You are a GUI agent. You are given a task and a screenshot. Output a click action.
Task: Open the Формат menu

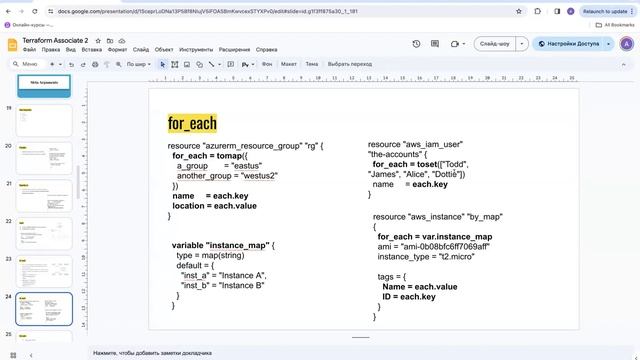(x=117, y=50)
